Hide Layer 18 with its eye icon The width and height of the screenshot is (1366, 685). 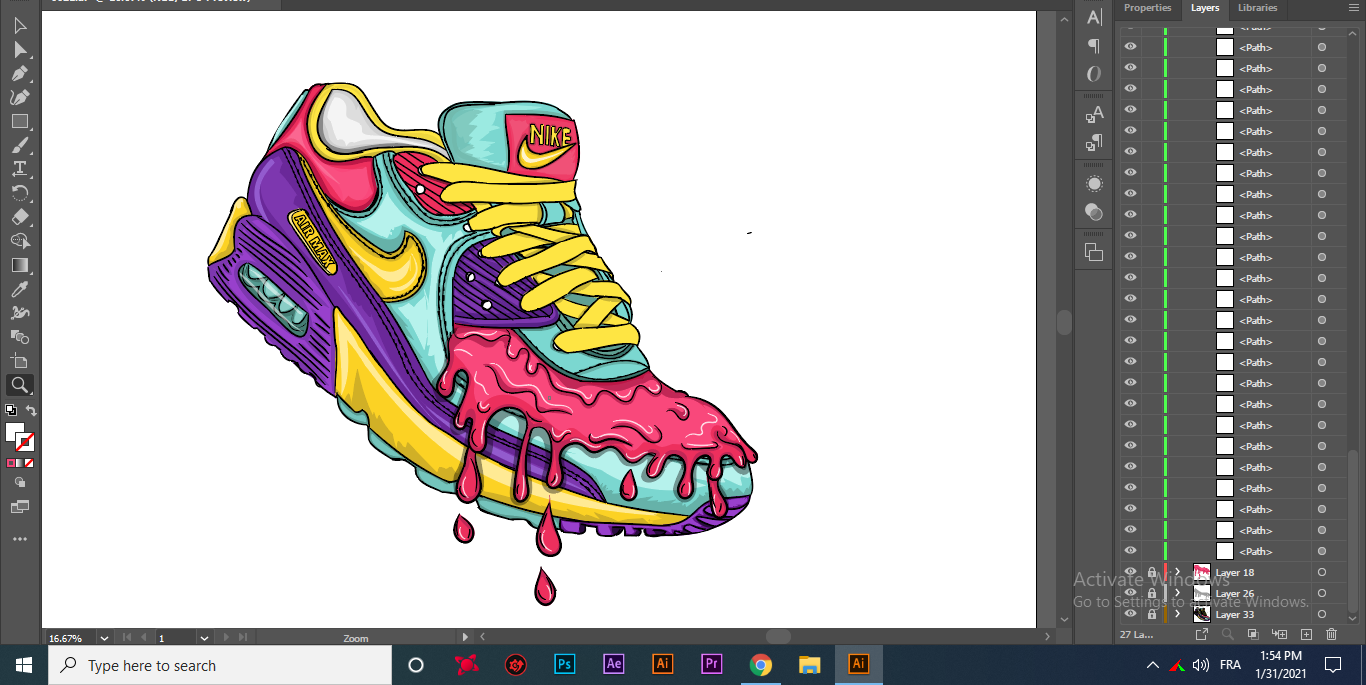[x=1130, y=573]
